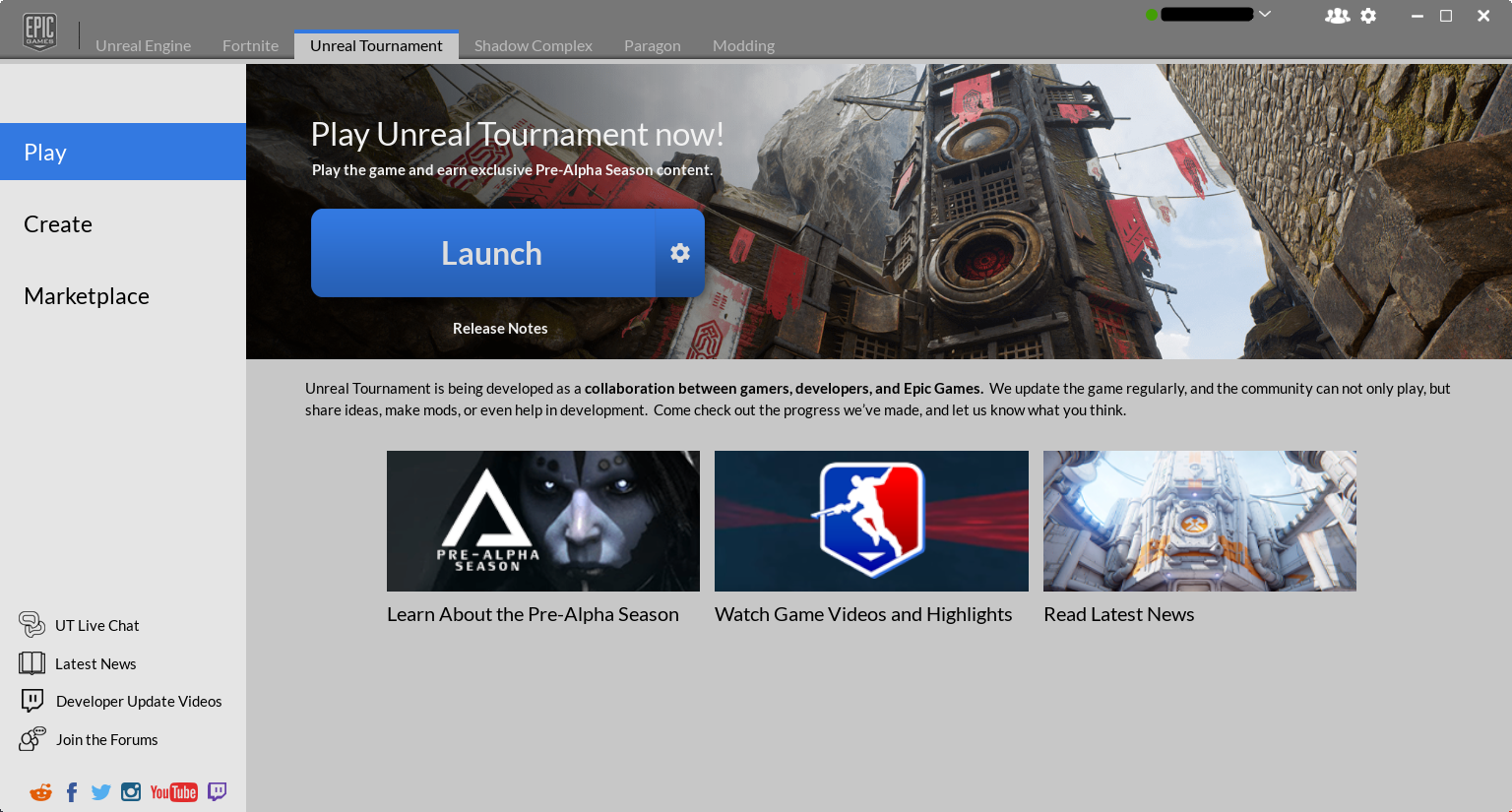Open launch options gear beside Launch
Image resolution: width=1512 pixels, height=812 pixels.
(680, 253)
